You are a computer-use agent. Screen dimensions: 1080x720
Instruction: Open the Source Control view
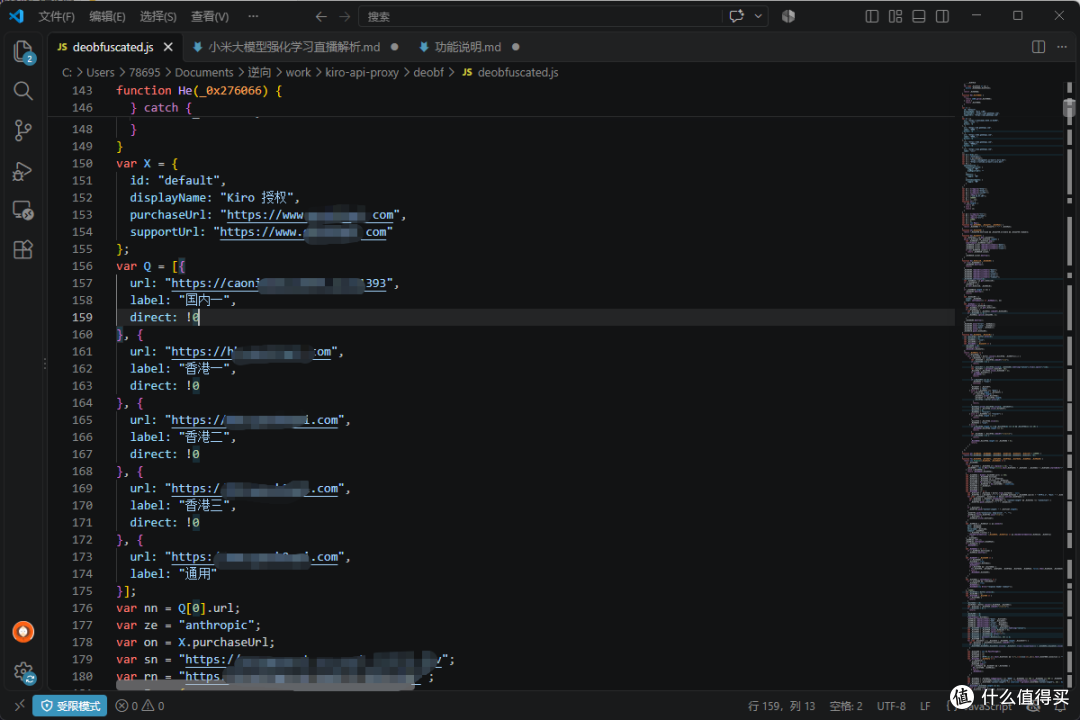point(23,130)
